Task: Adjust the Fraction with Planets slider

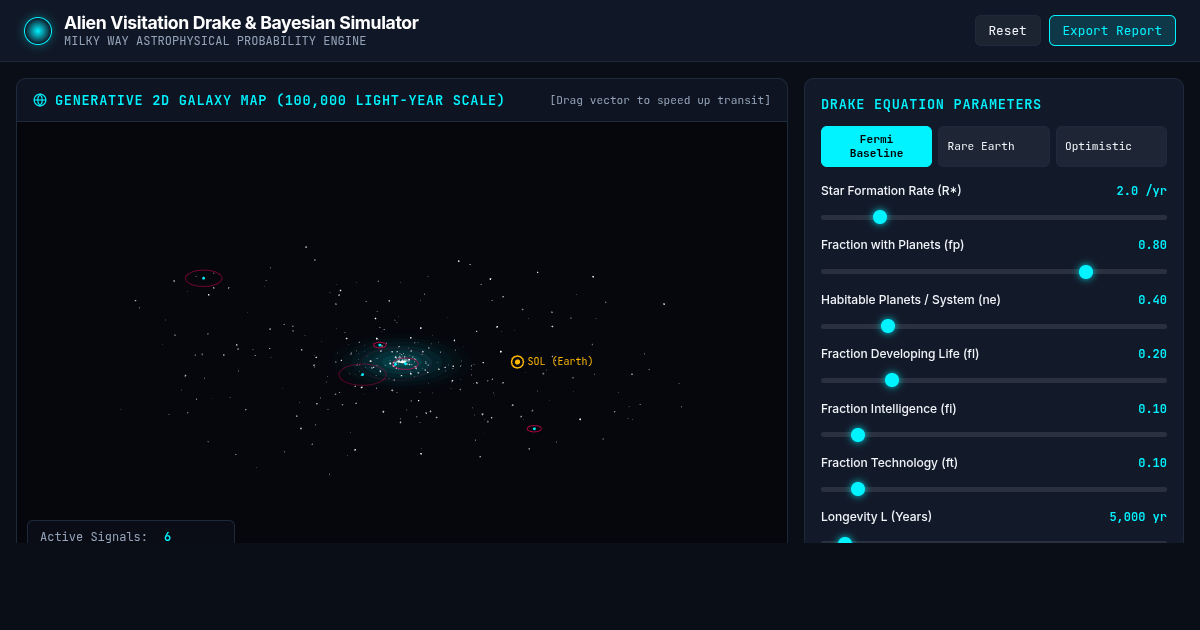Action: 994,272
